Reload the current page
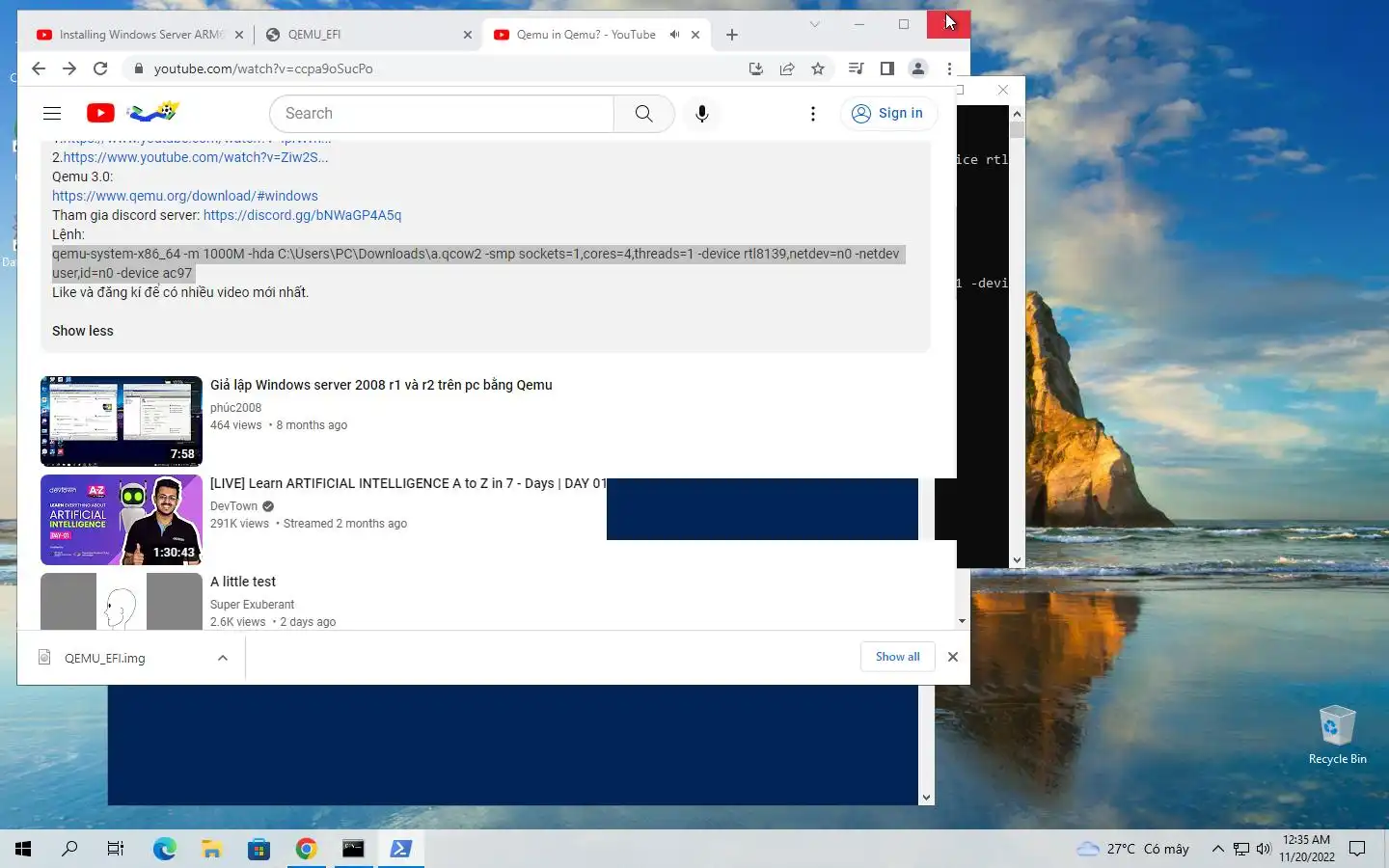 (x=100, y=68)
